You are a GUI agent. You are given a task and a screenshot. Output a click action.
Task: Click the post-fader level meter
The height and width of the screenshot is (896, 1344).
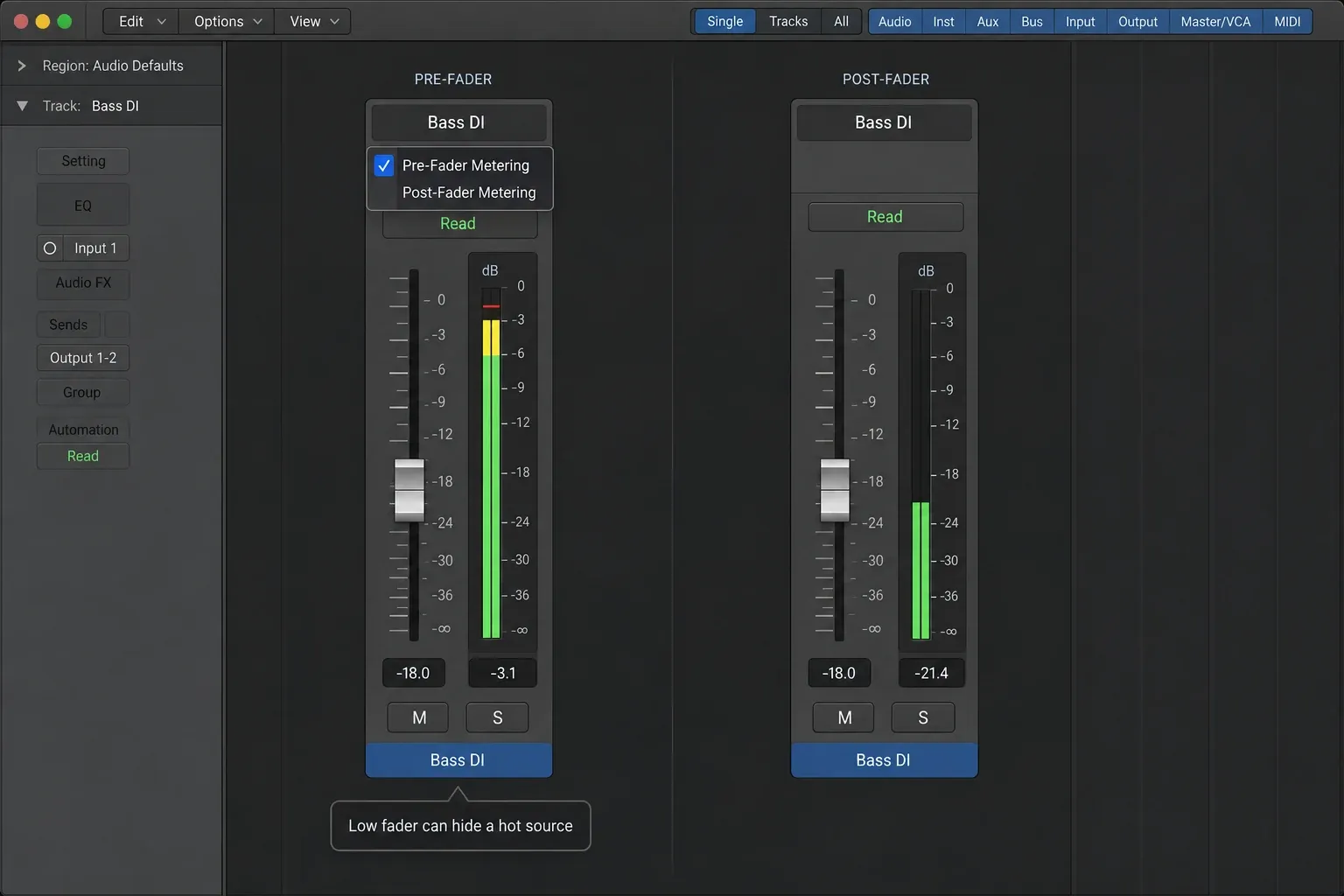click(920, 464)
